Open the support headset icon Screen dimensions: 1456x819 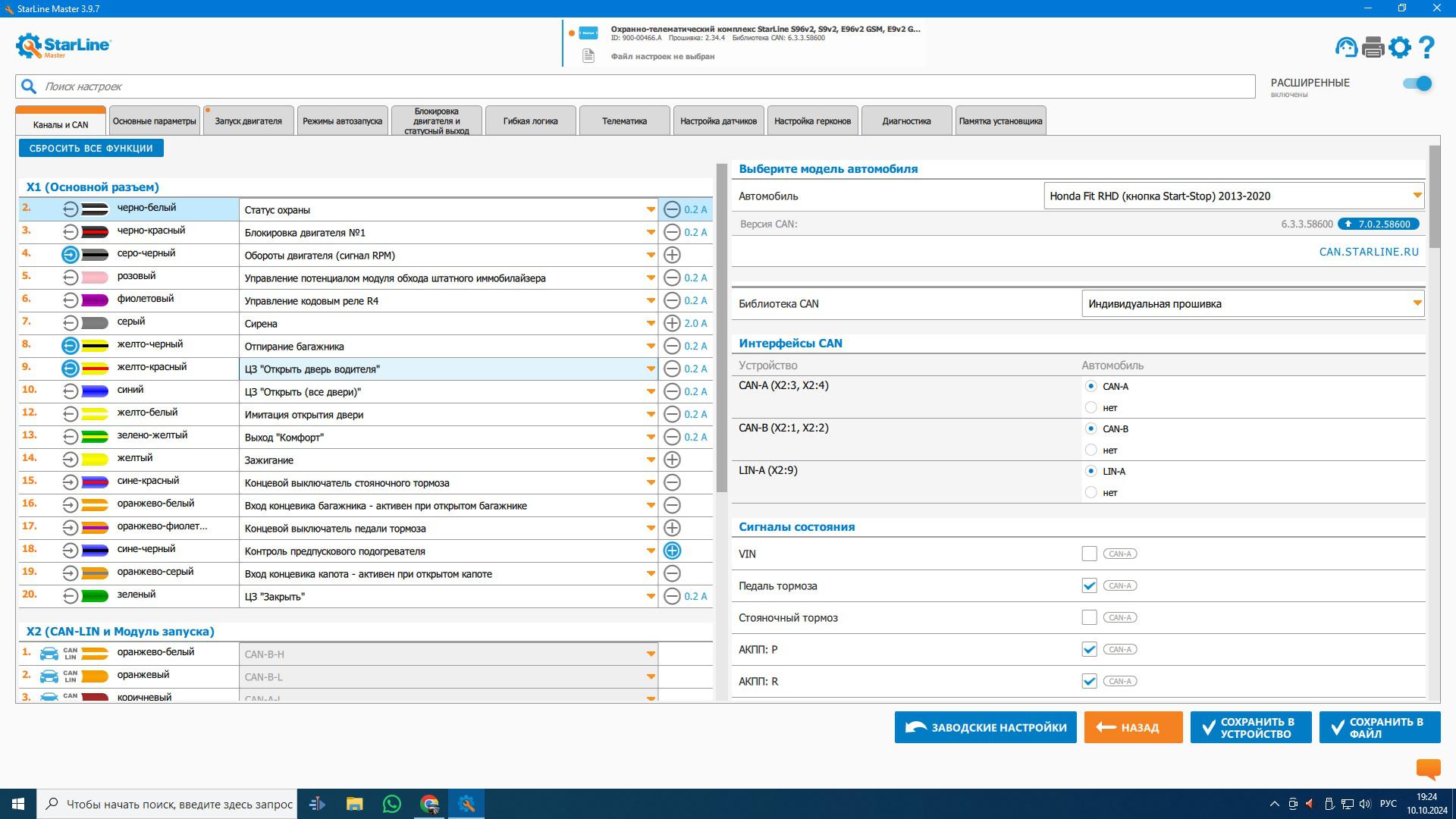(1346, 47)
